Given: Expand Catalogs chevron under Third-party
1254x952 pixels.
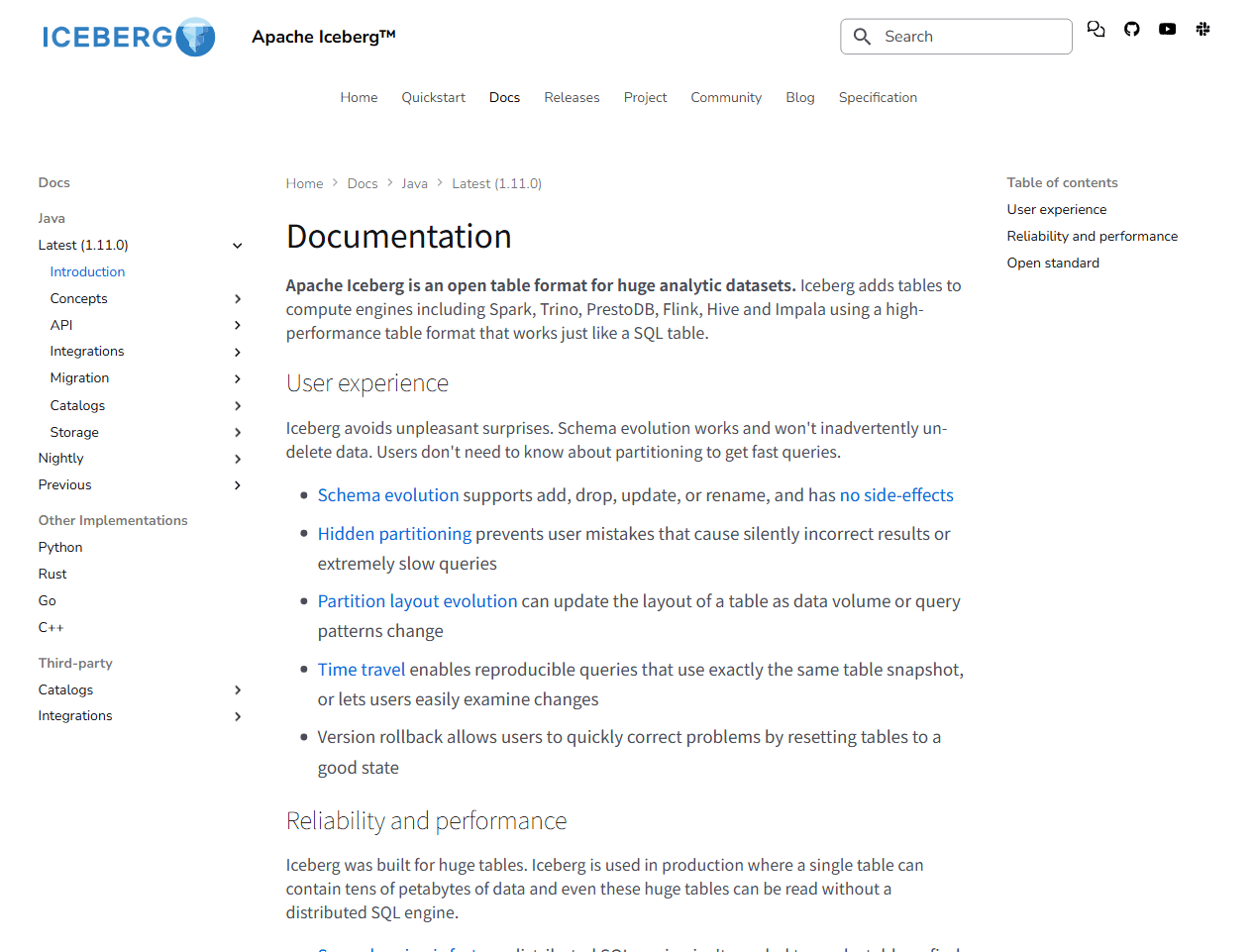Looking at the screenshot, I should pyautogui.click(x=238, y=690).
